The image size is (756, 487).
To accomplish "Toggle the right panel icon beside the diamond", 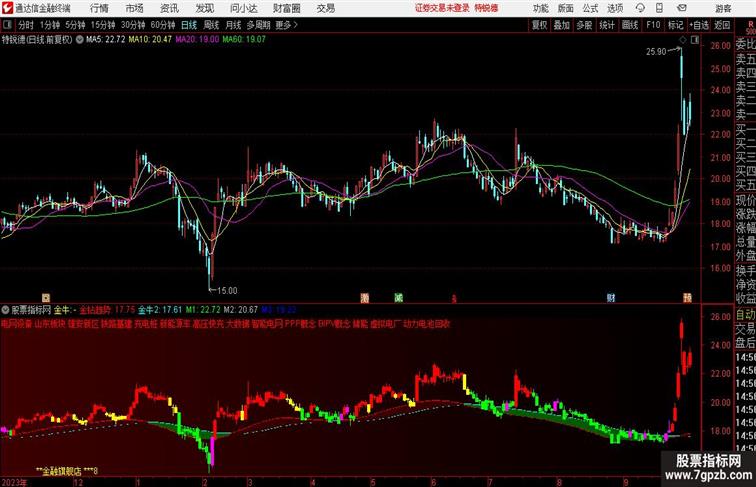I will point(695,40).
